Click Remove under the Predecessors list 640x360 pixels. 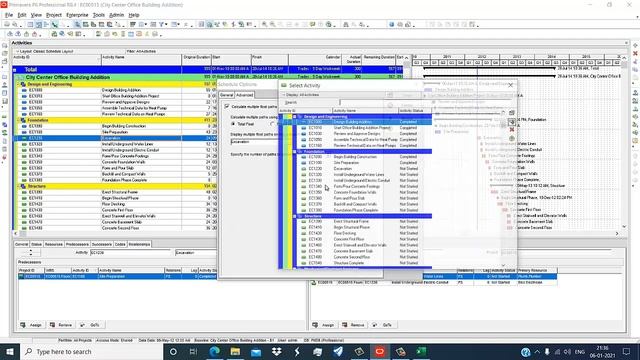tap(61, 325)
